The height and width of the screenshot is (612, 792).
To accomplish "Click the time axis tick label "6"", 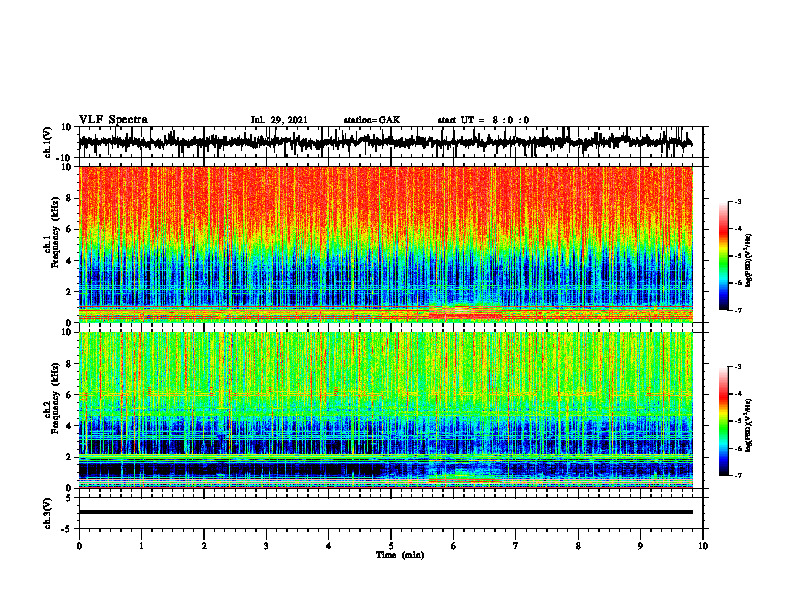I will (454, 546).
